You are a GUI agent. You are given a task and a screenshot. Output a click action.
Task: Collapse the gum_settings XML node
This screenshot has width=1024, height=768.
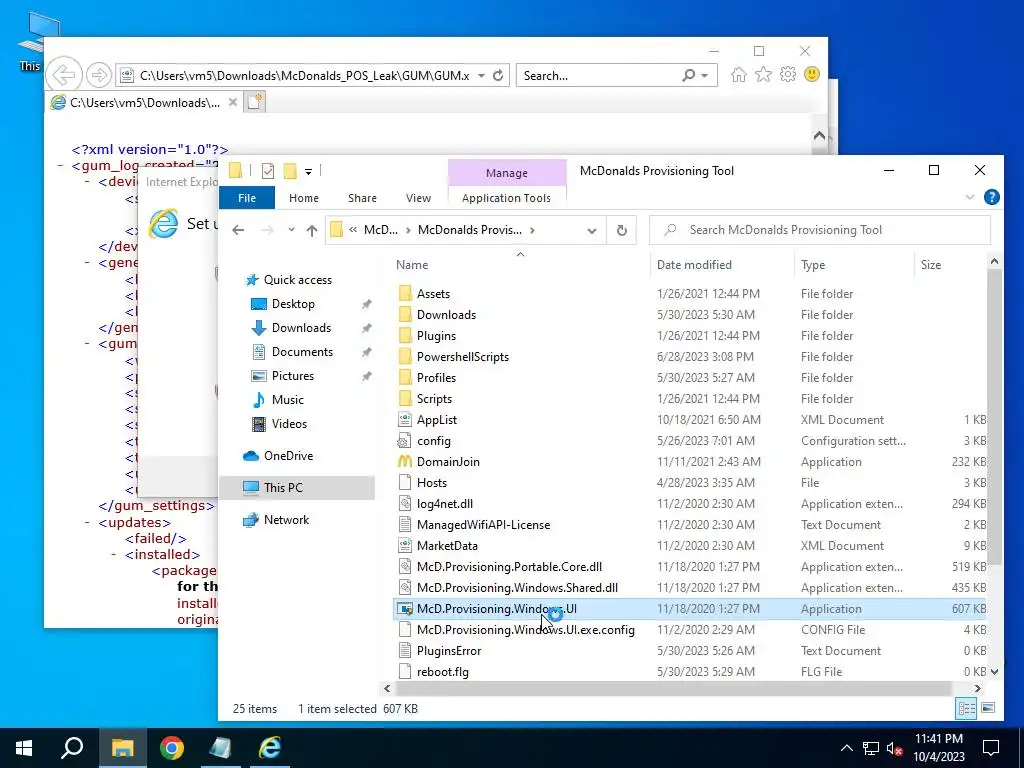coord(87,344)
